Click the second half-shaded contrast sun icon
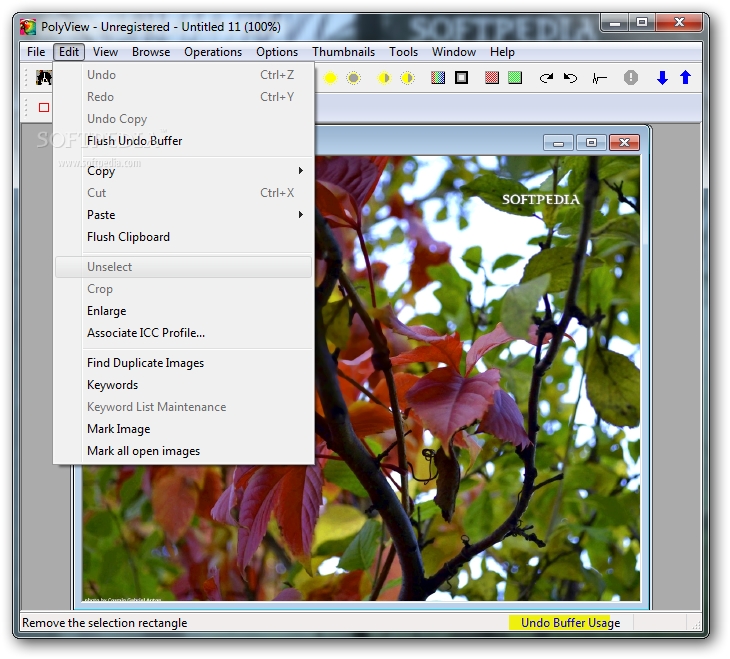The width and height of the screenshot is (730, 659). pos(407,78)
